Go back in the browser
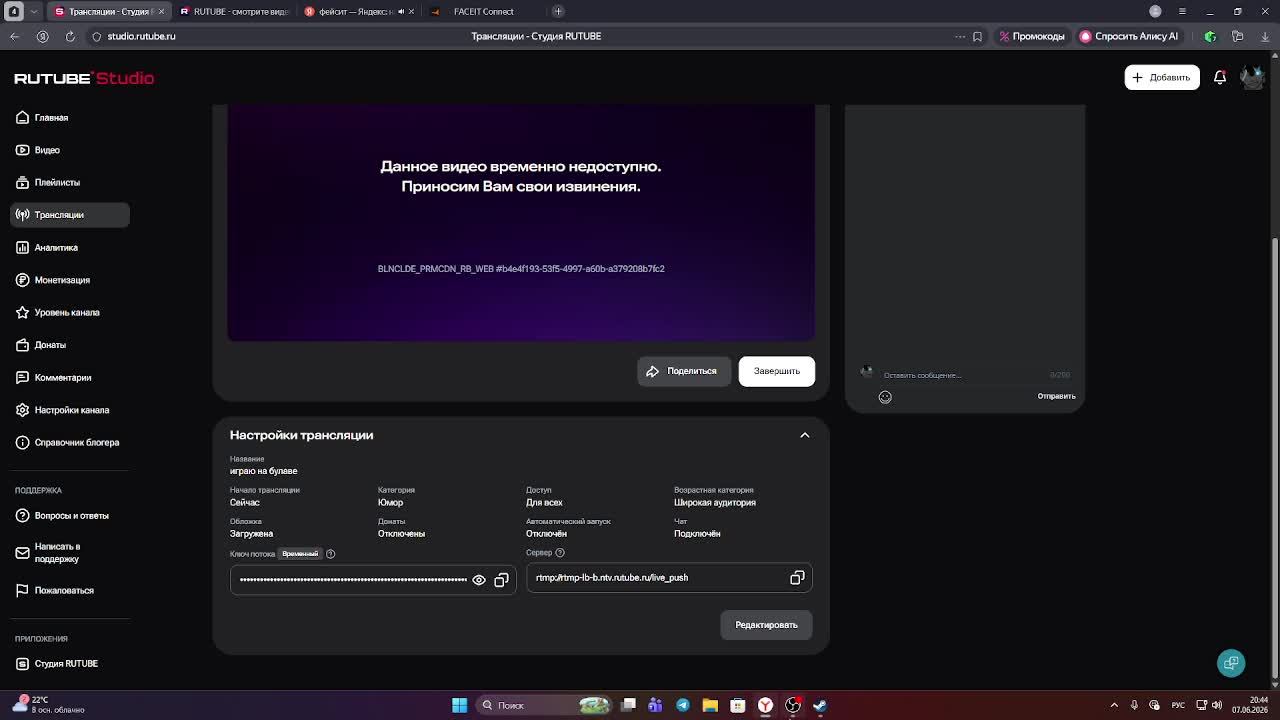The width and height of the screenshot is (1280, 720). [x=14, y=36]
